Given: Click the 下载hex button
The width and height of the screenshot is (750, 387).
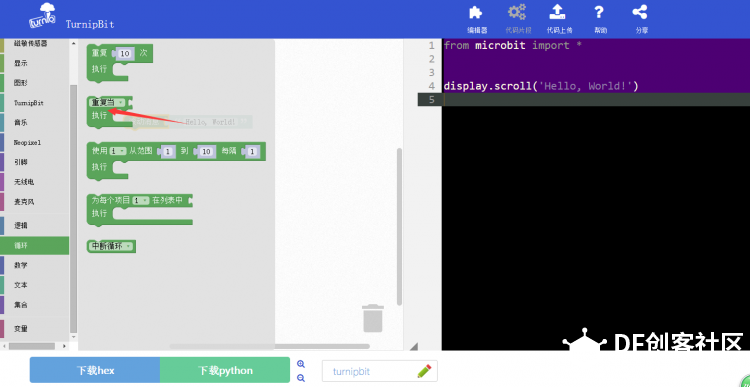Looking at the screenshot, I should (x=95, y=370).
